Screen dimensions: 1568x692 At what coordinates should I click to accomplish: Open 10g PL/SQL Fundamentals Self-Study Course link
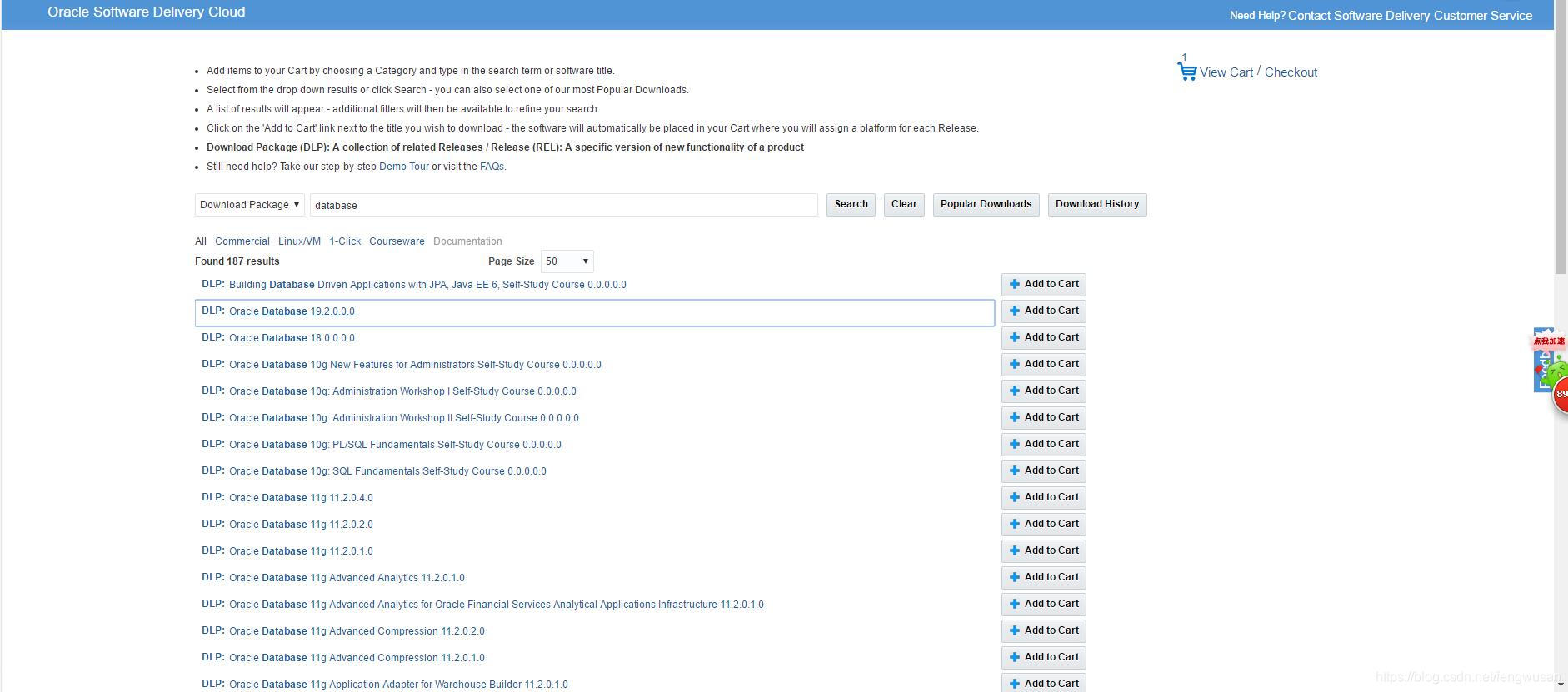[x=395, y=445]
